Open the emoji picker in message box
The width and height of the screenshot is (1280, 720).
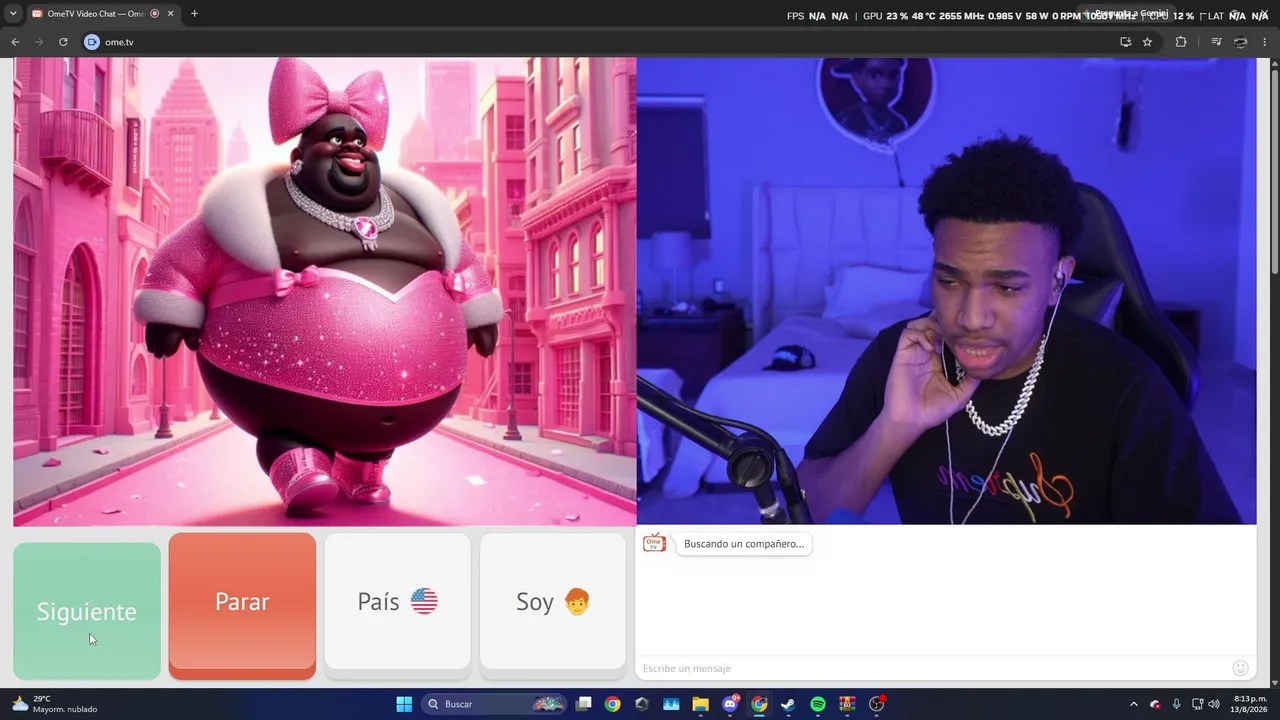[1241, 668]
